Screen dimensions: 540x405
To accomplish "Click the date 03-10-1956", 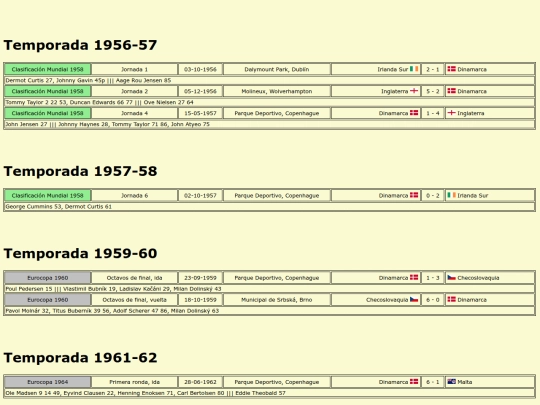I will 200,69.
